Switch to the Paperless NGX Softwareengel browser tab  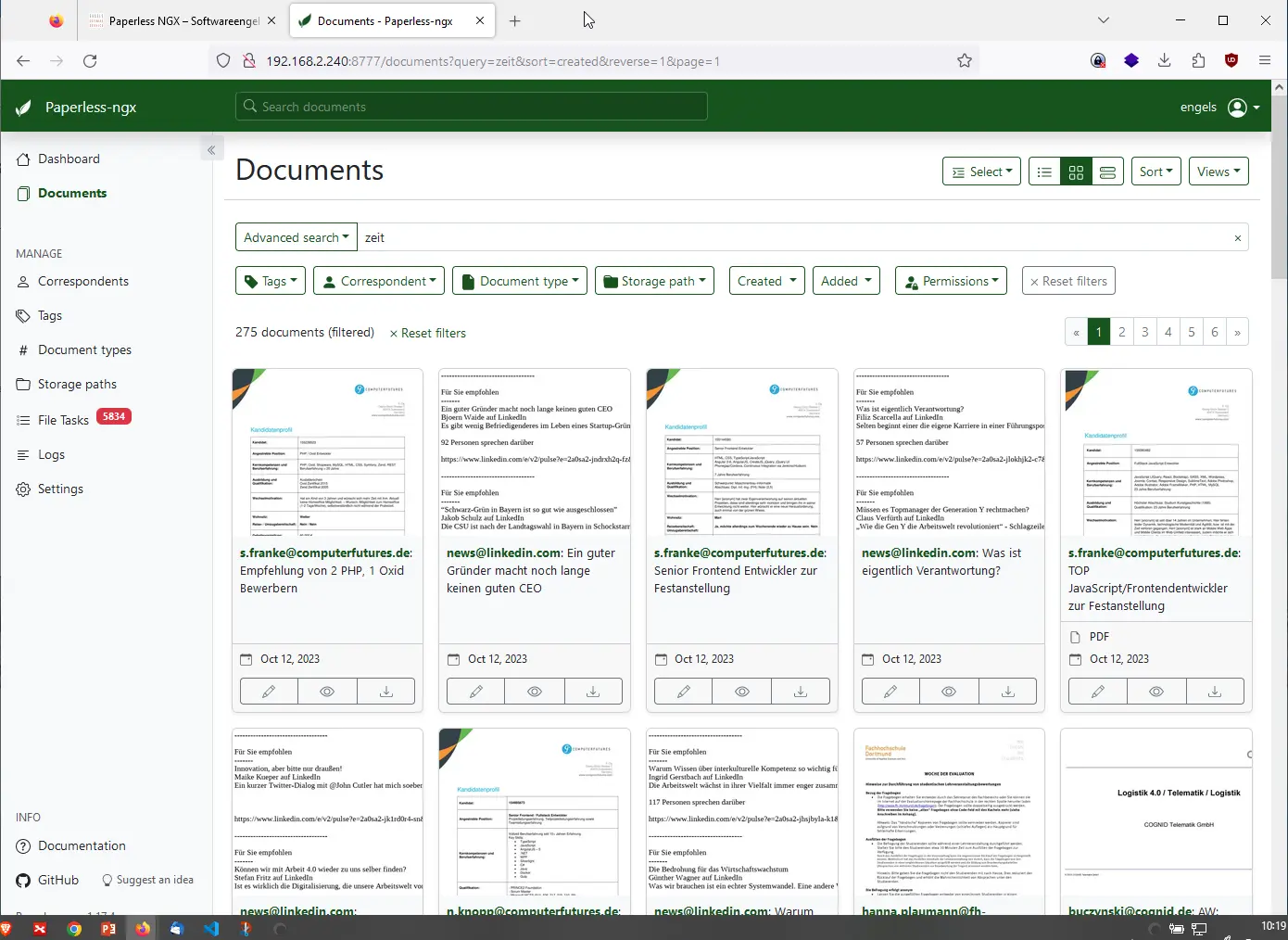183,21
